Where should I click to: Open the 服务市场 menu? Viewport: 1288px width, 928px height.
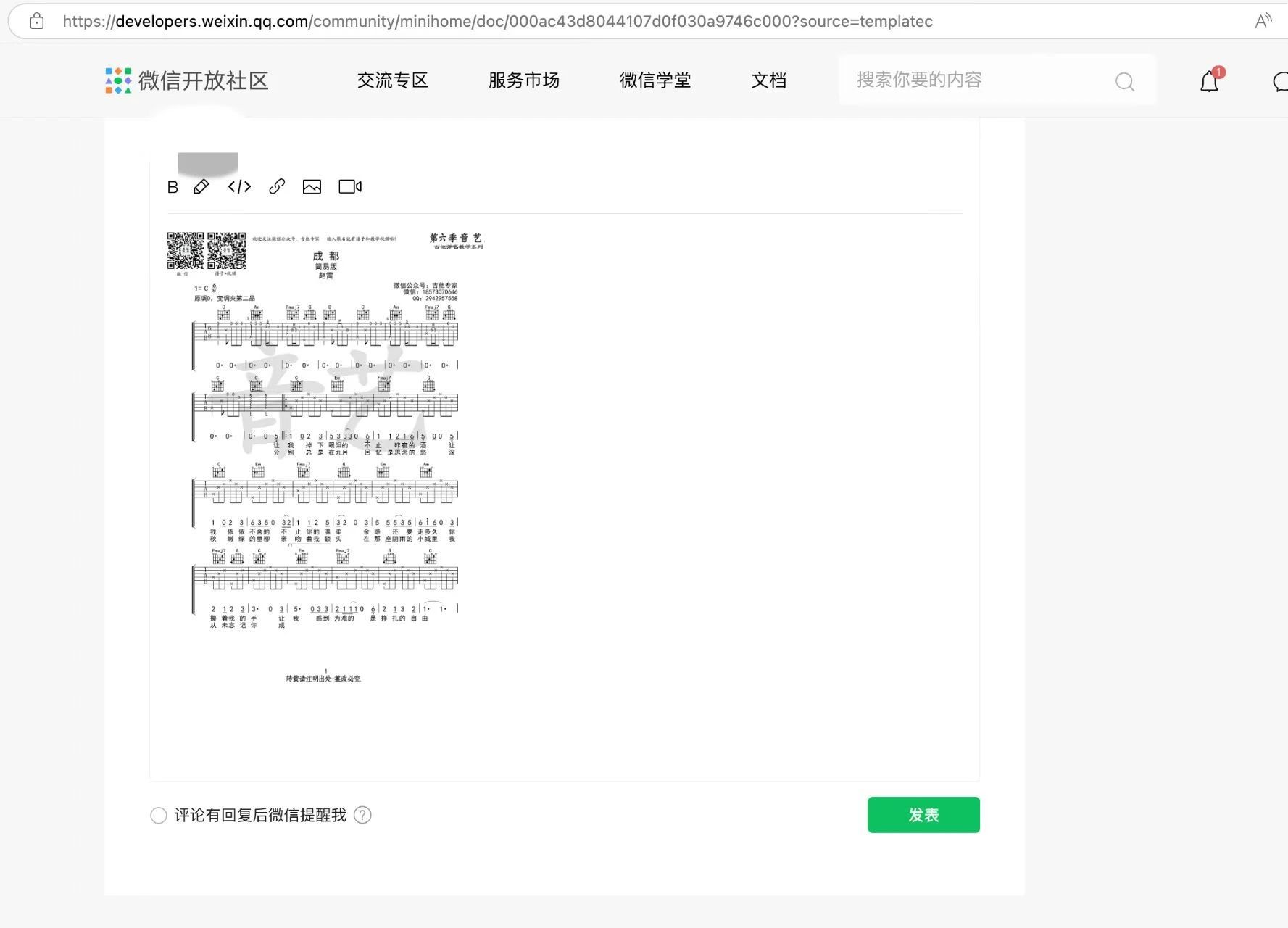[524, 80]
